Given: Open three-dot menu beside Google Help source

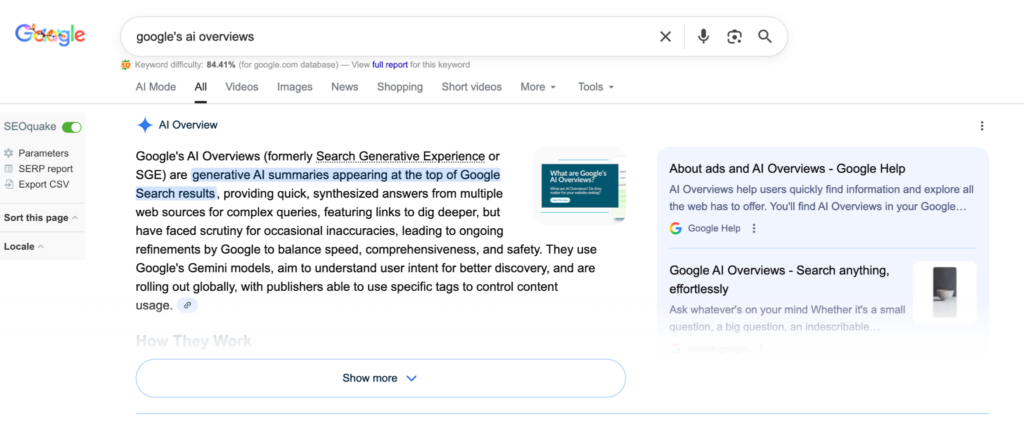Looking at the screenshot, I should pyautogui.click(x=754, y=228).
